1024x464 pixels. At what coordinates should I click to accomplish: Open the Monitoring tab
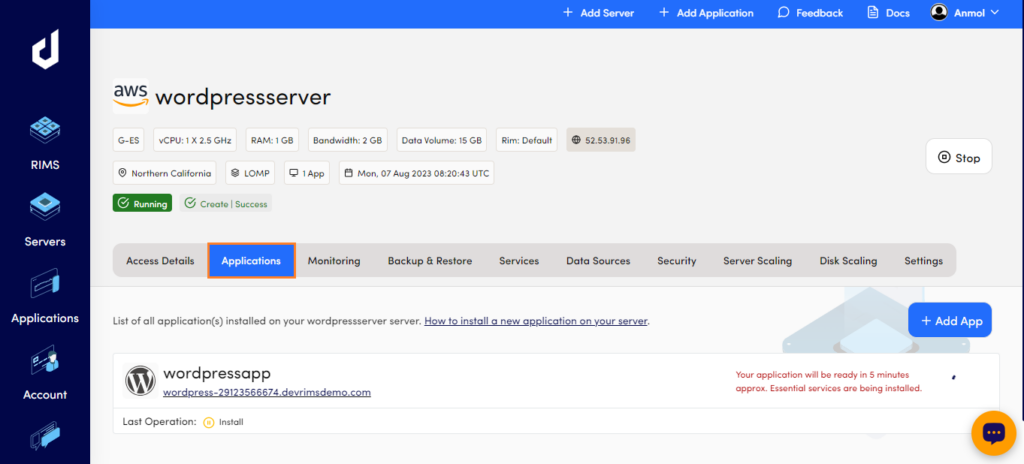pos(334,261)
